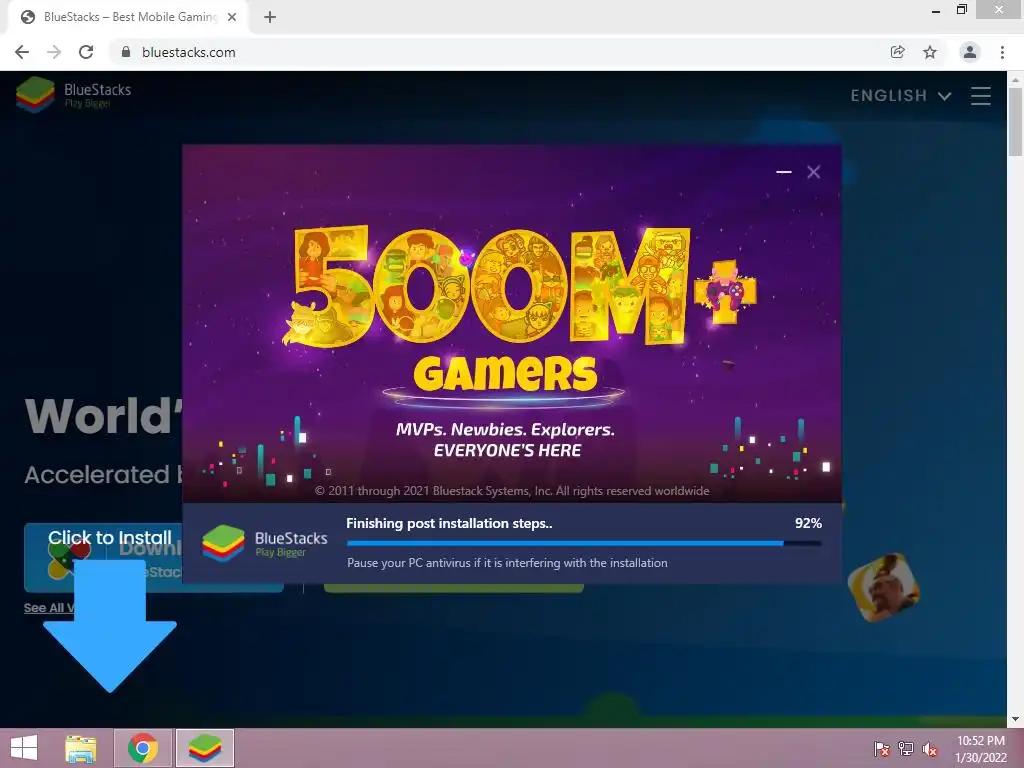Viewport: 1024px width, 768px height.
Task: Click the muted volume tray icon
Action: coord(930,749)
